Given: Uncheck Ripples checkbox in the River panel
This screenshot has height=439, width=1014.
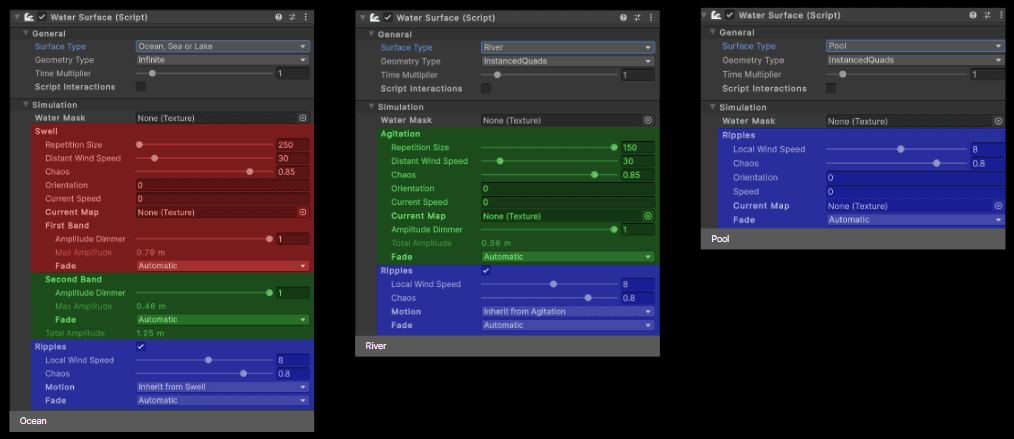Looking at the screenshot, I should (486, 270).
